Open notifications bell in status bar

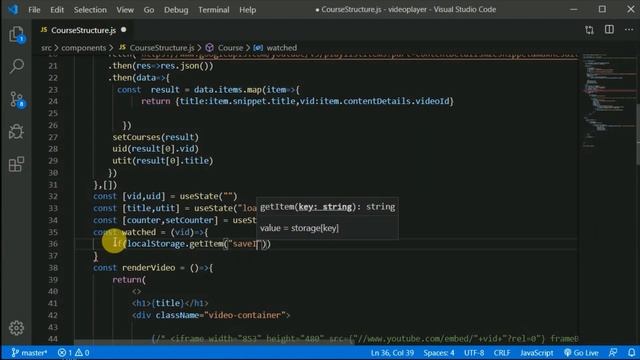coord(631,353)
